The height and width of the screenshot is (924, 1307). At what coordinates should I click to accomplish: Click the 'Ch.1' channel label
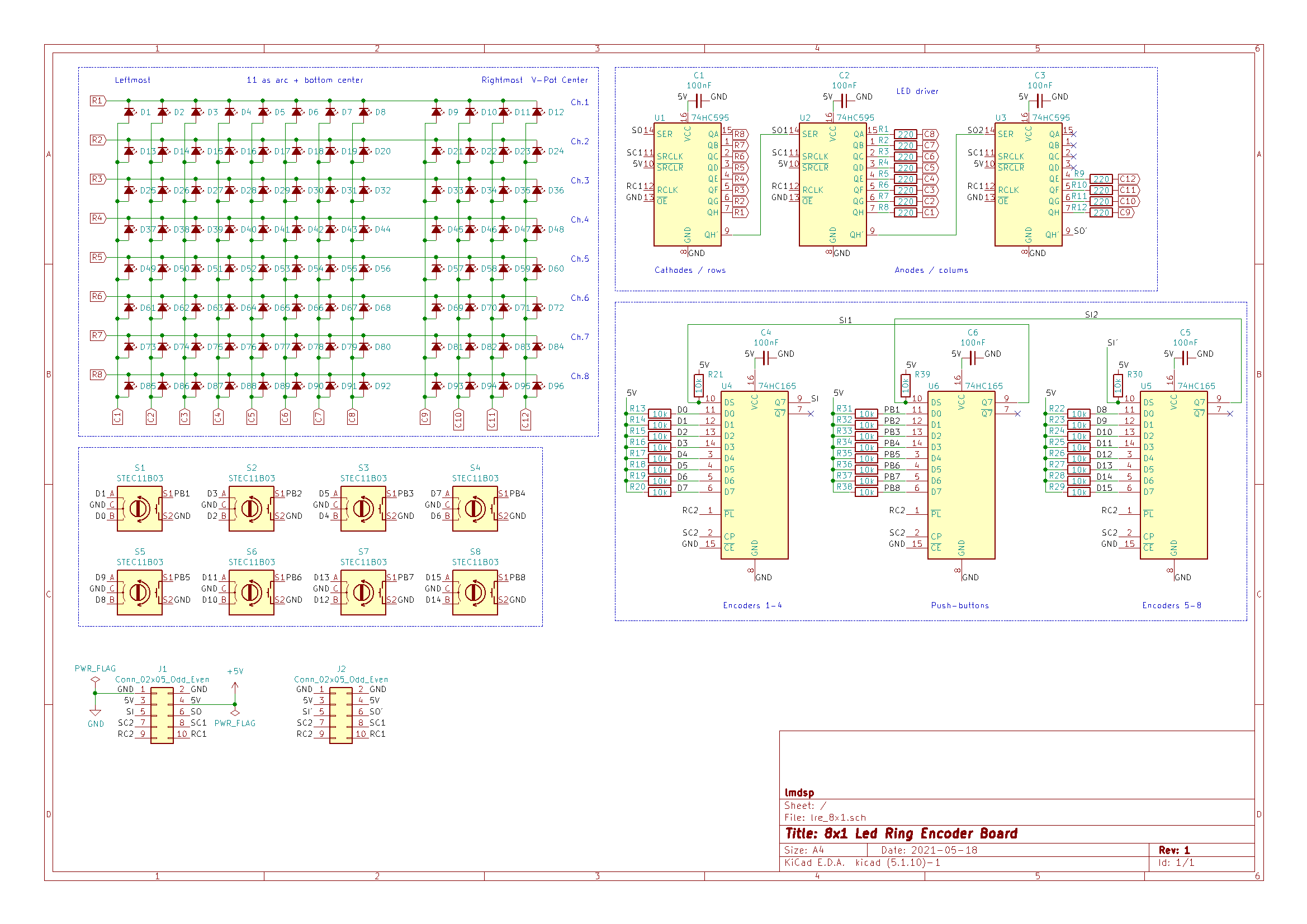[x=580, y=102]
